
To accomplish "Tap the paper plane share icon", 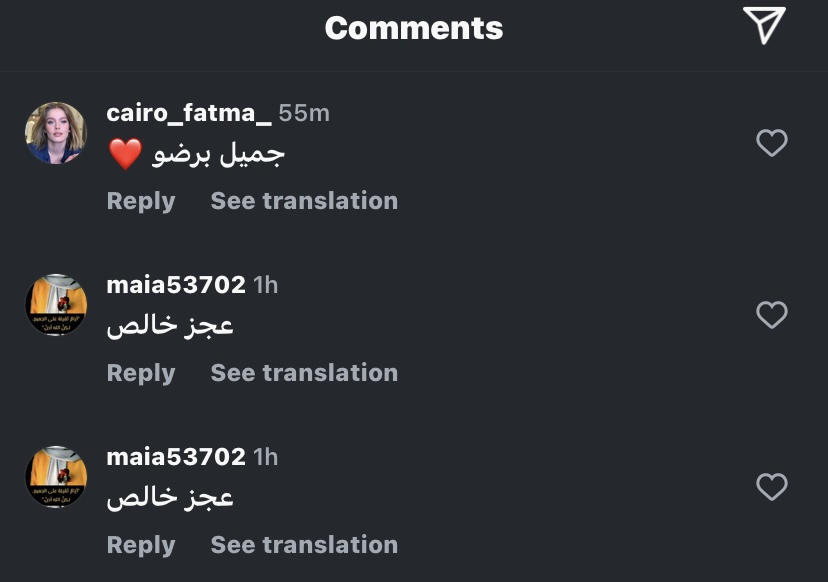I will pos(765,25).
